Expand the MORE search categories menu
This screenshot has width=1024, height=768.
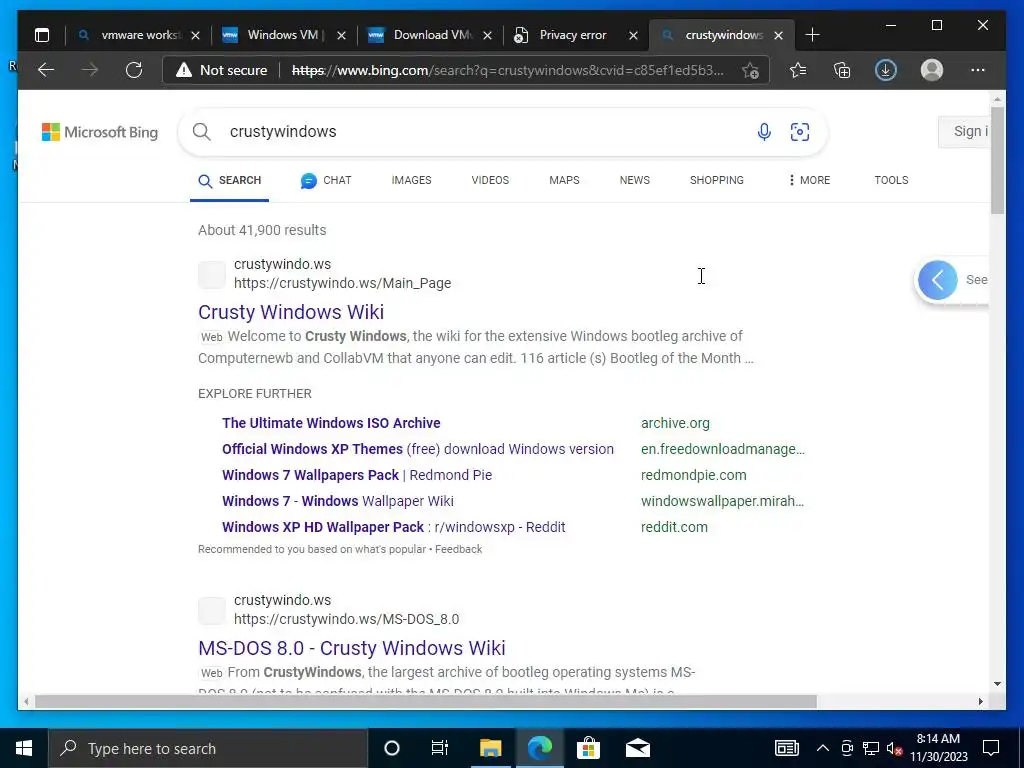[809, 180]
